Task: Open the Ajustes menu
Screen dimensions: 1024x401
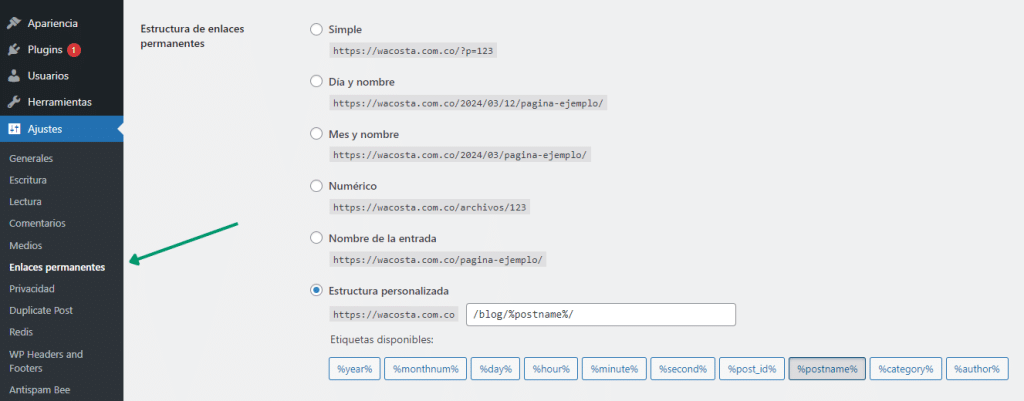Action: click(61, 129)
